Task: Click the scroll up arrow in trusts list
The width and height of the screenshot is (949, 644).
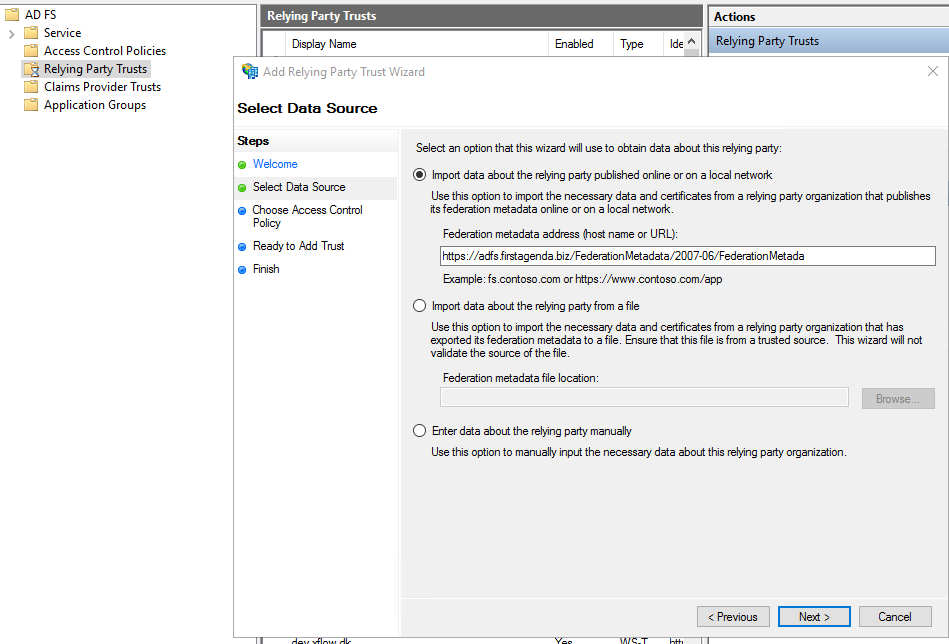Action: [692, 42]
